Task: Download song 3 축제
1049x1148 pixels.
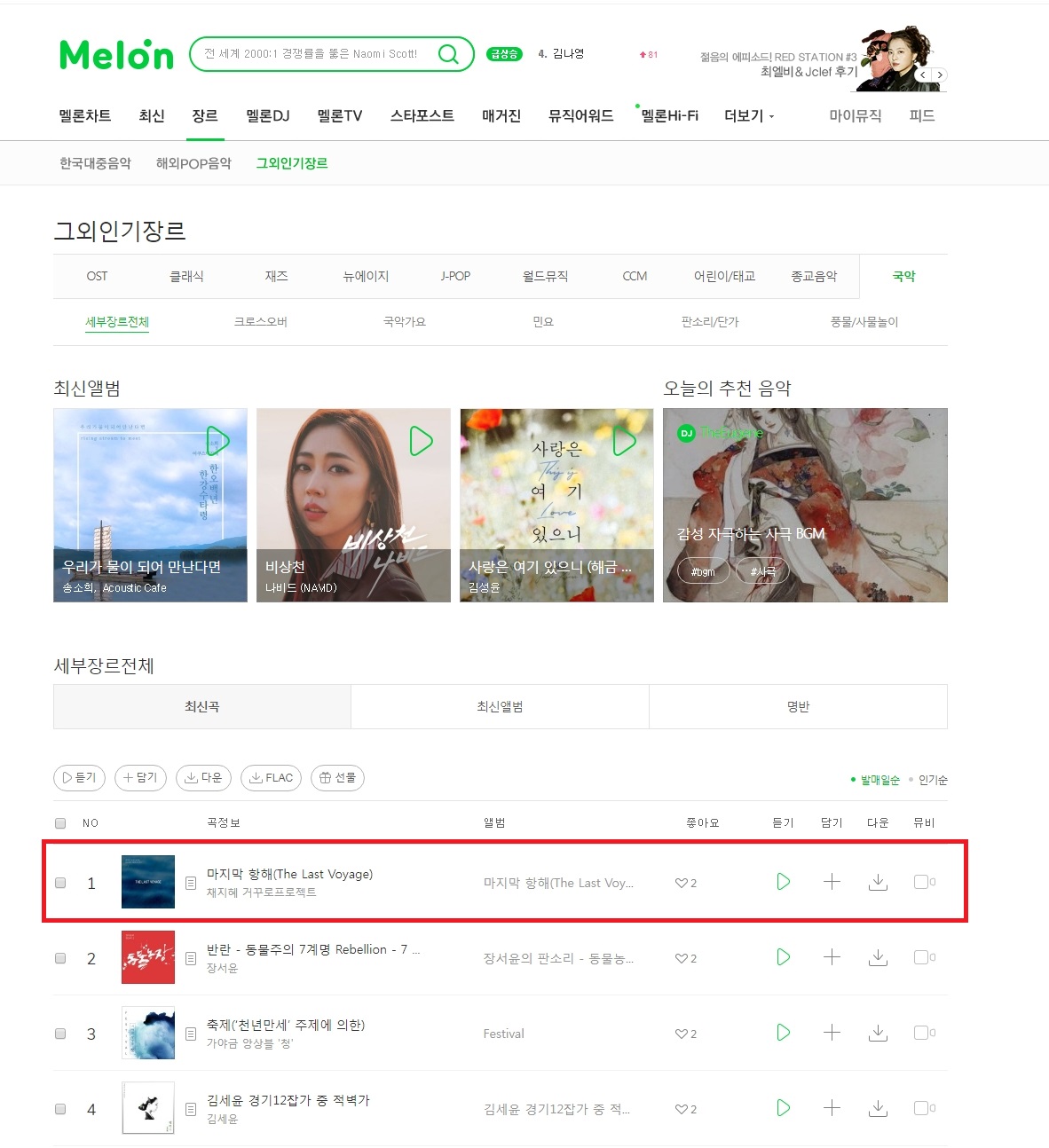Action: (878, 1033)
